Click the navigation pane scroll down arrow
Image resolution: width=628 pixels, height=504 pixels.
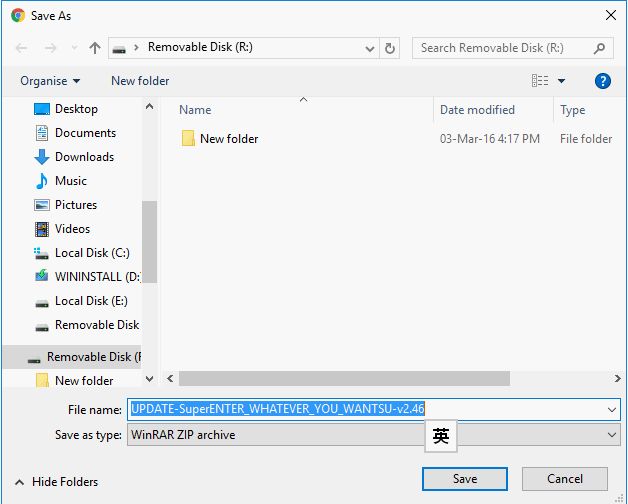(149, 379)
